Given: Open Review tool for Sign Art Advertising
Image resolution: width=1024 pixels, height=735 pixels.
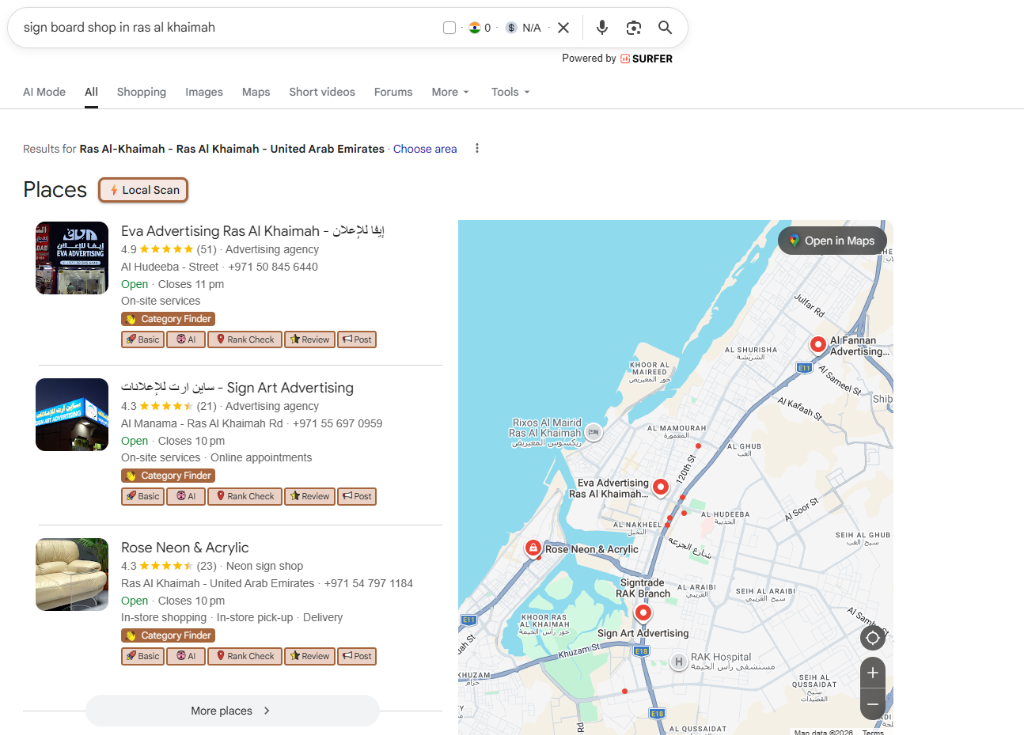Looking at the screenshot, I should click(310, 497).
